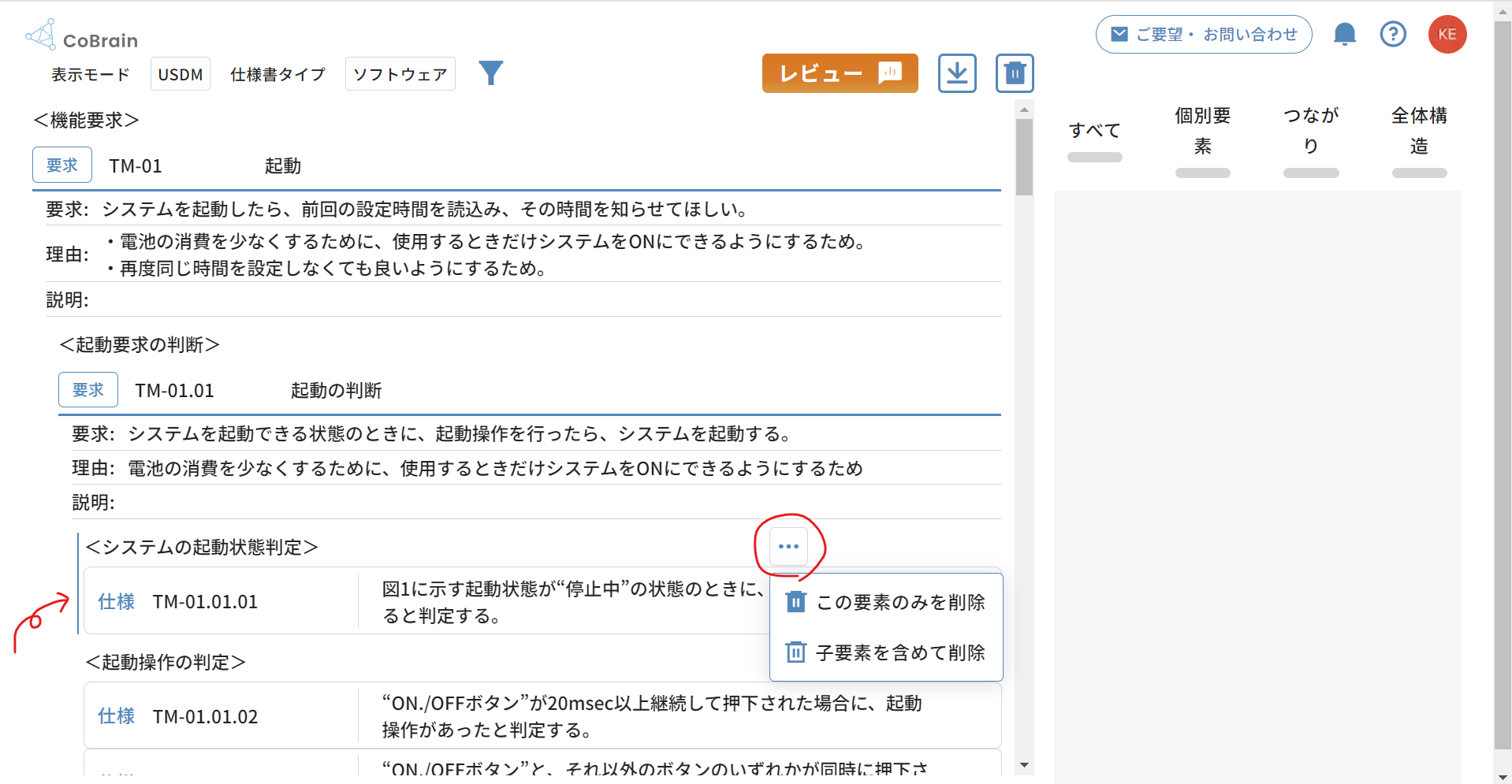Select the TM-01.01.01 ID text
Viewport: 1512px width, 784px height.
205,602
